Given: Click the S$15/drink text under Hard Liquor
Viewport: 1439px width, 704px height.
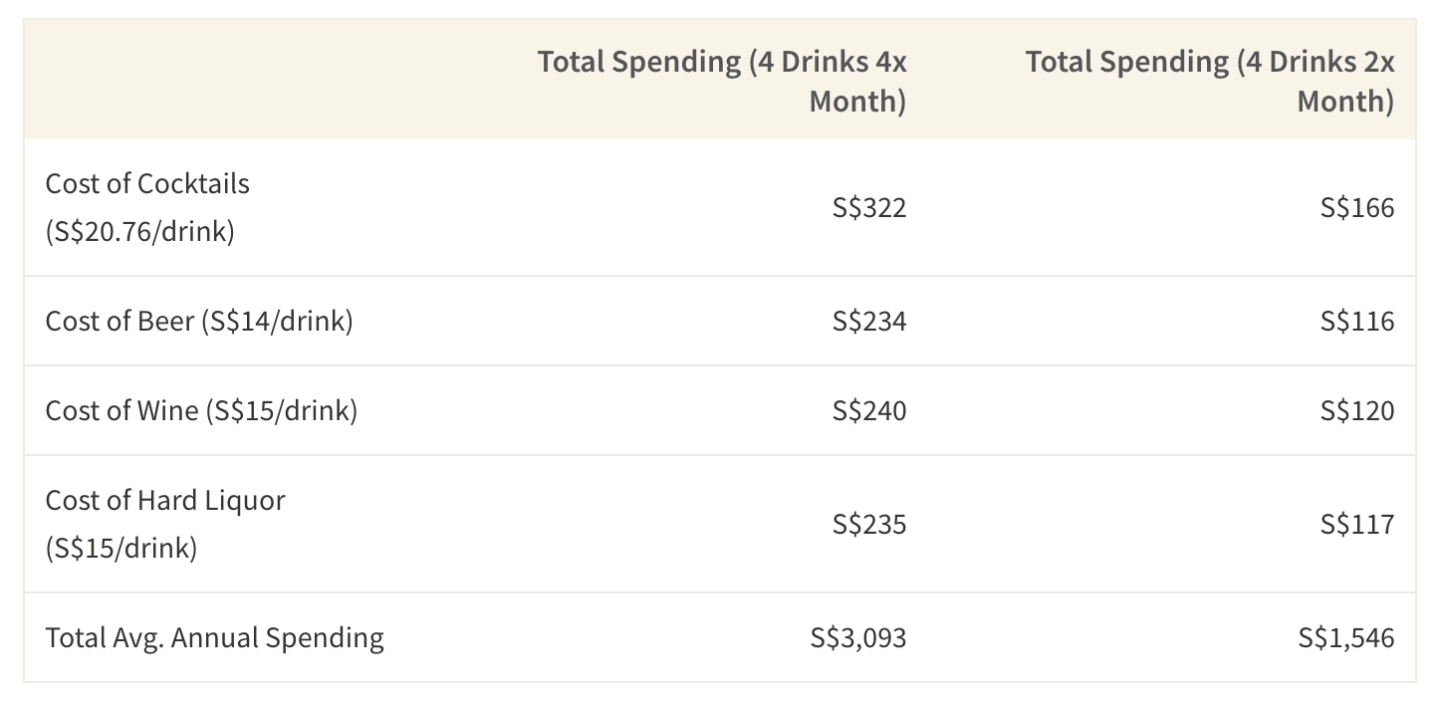Looking at the screenshot, I should (x=121, y=548).
